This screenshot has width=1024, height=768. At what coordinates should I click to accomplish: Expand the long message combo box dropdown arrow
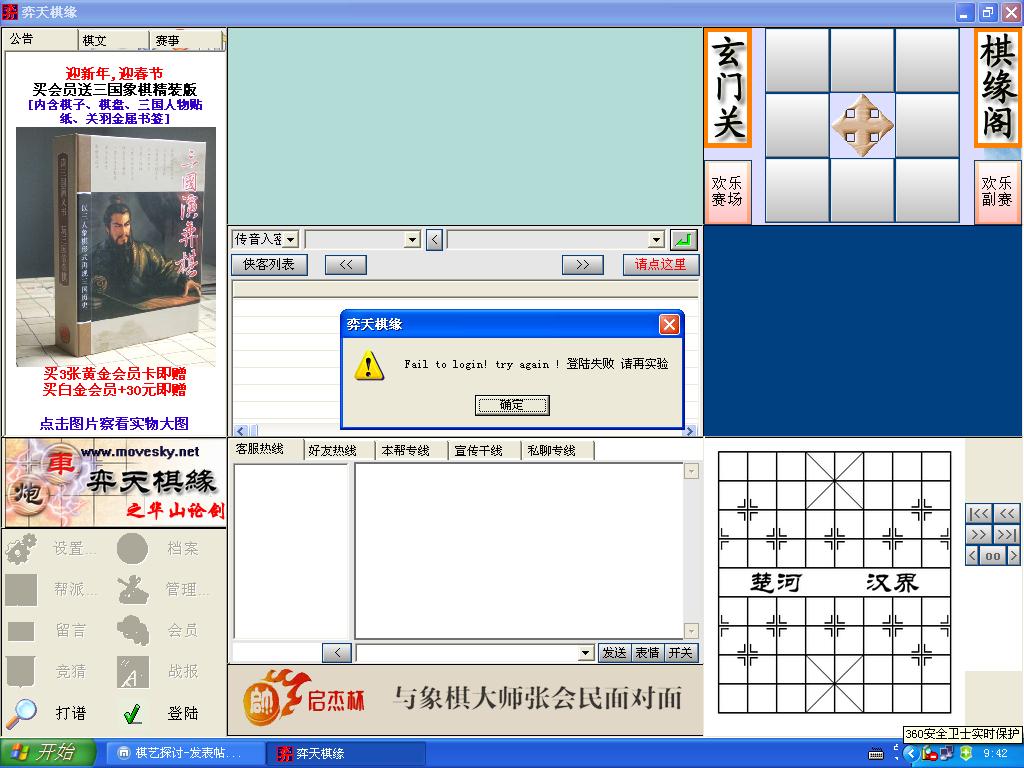pyautogui.click(x=657, y=240)
